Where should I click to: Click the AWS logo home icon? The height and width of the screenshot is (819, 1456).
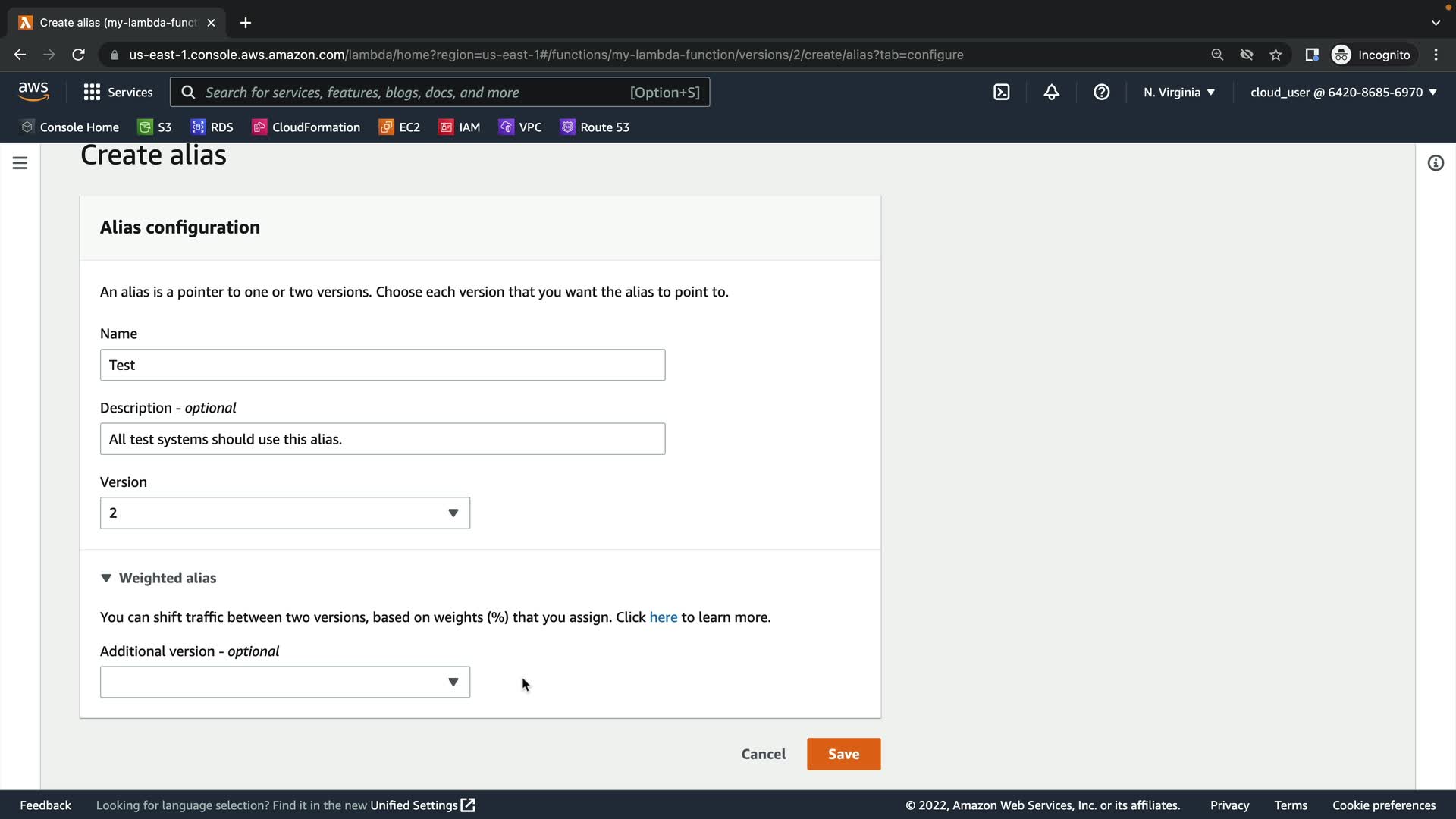[33, 92]
